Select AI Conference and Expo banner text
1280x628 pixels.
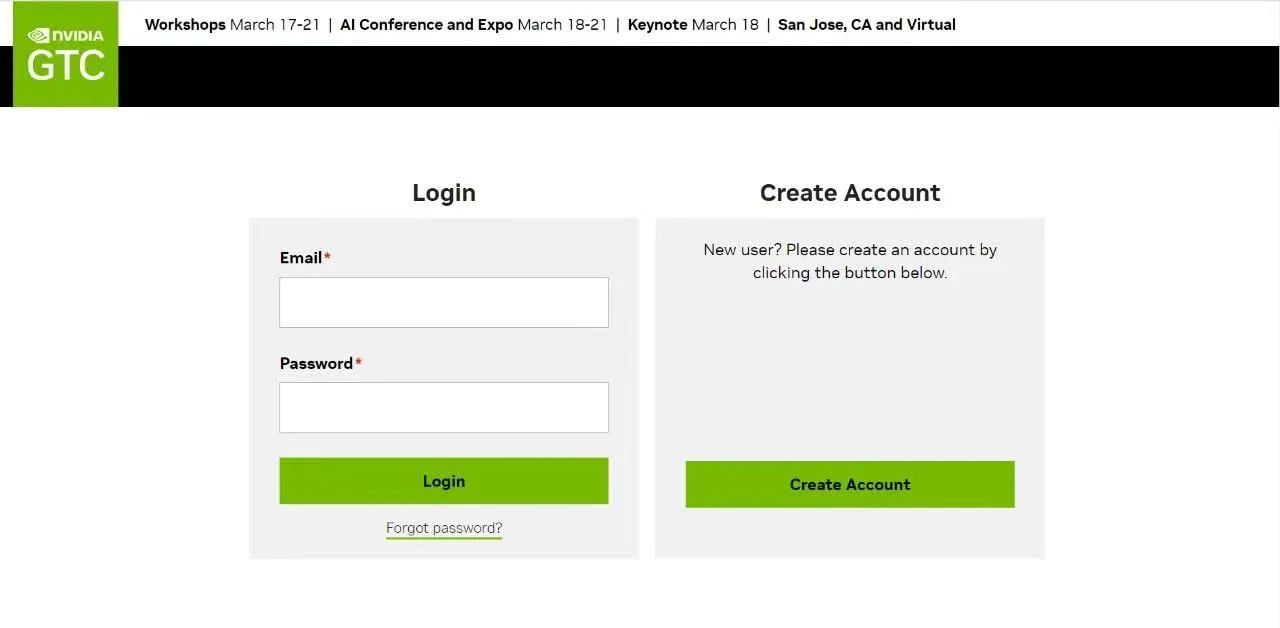tap(474, 24)
